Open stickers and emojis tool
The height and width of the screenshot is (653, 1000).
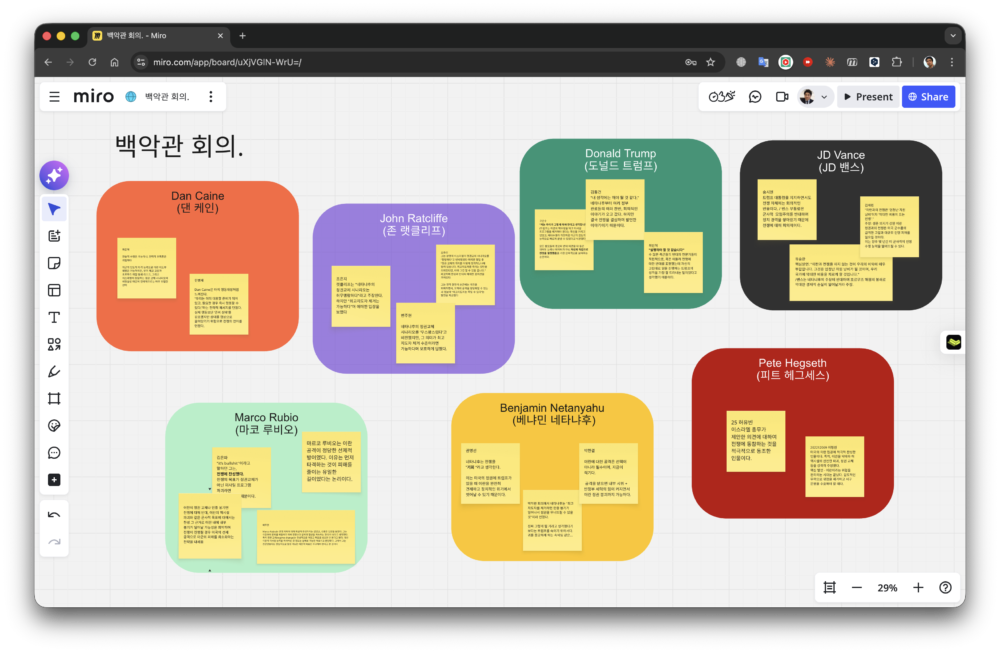click(54, 425)
